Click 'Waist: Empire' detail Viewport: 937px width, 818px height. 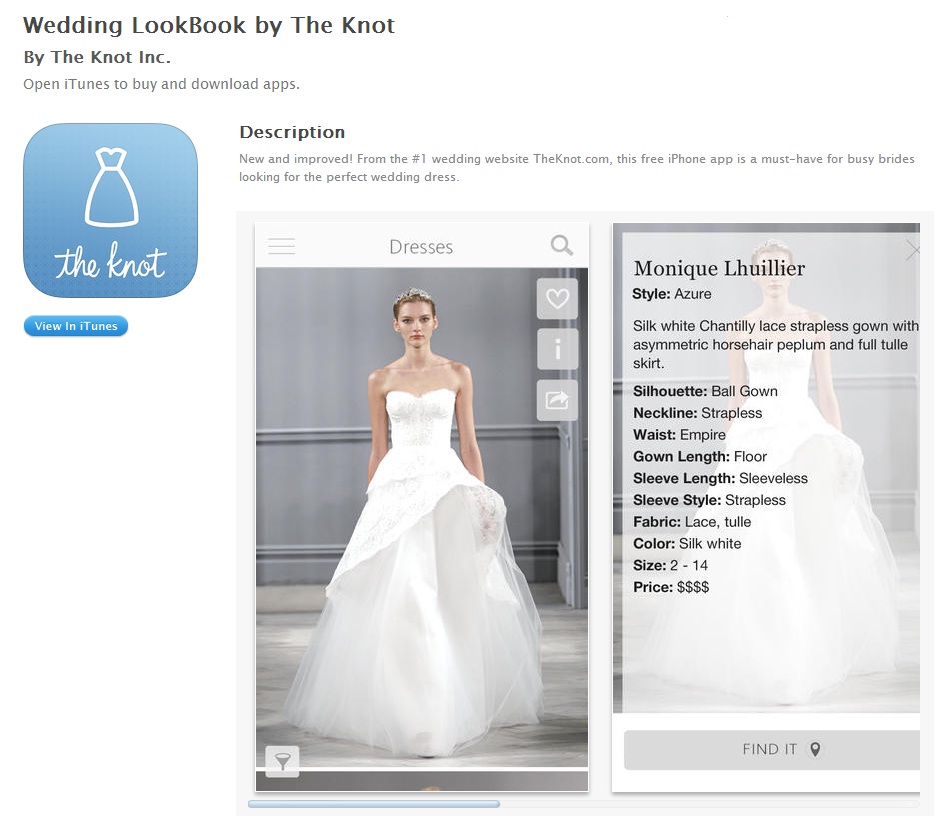click(x=679, y=435)
